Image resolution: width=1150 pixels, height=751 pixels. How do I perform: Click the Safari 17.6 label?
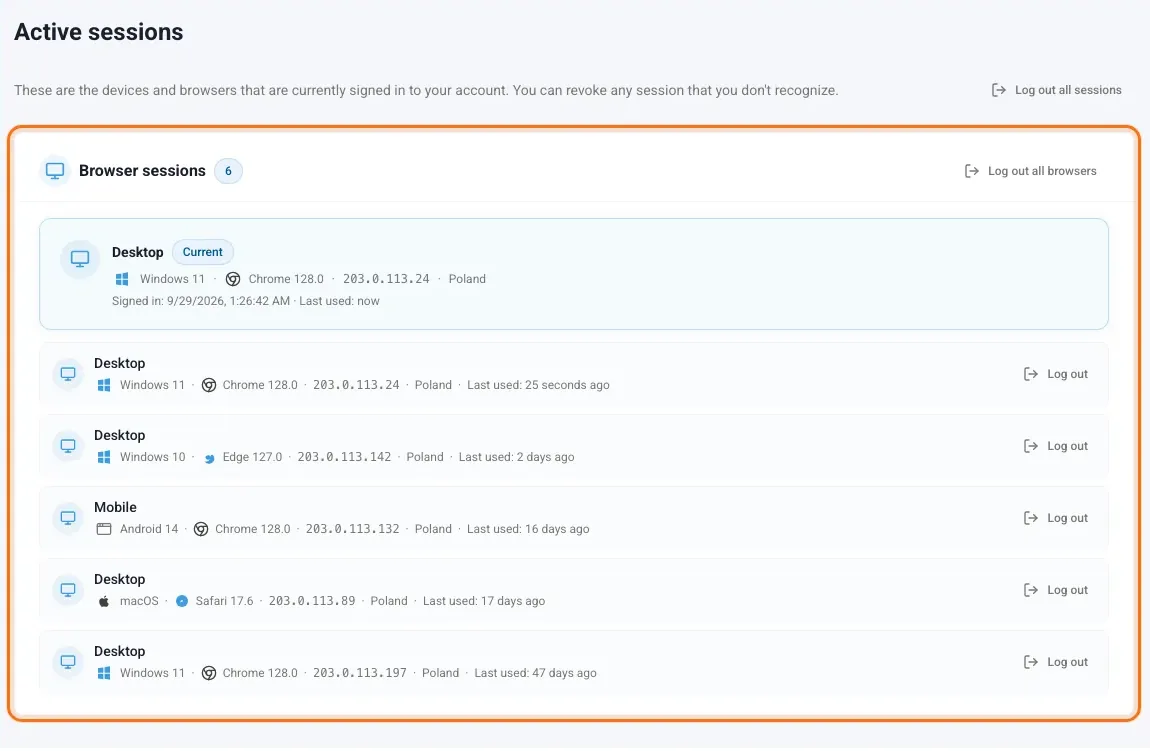pos(224,601)
